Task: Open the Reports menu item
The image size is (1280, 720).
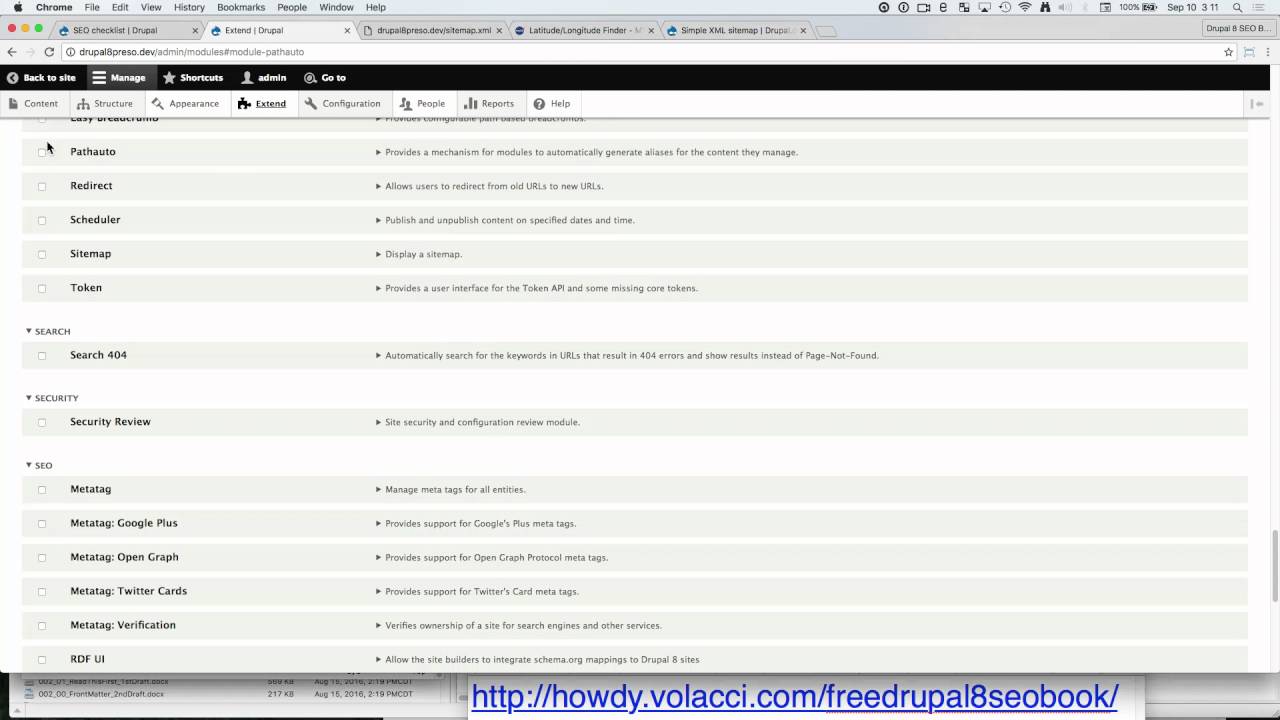Action: [x=489, y=103]
